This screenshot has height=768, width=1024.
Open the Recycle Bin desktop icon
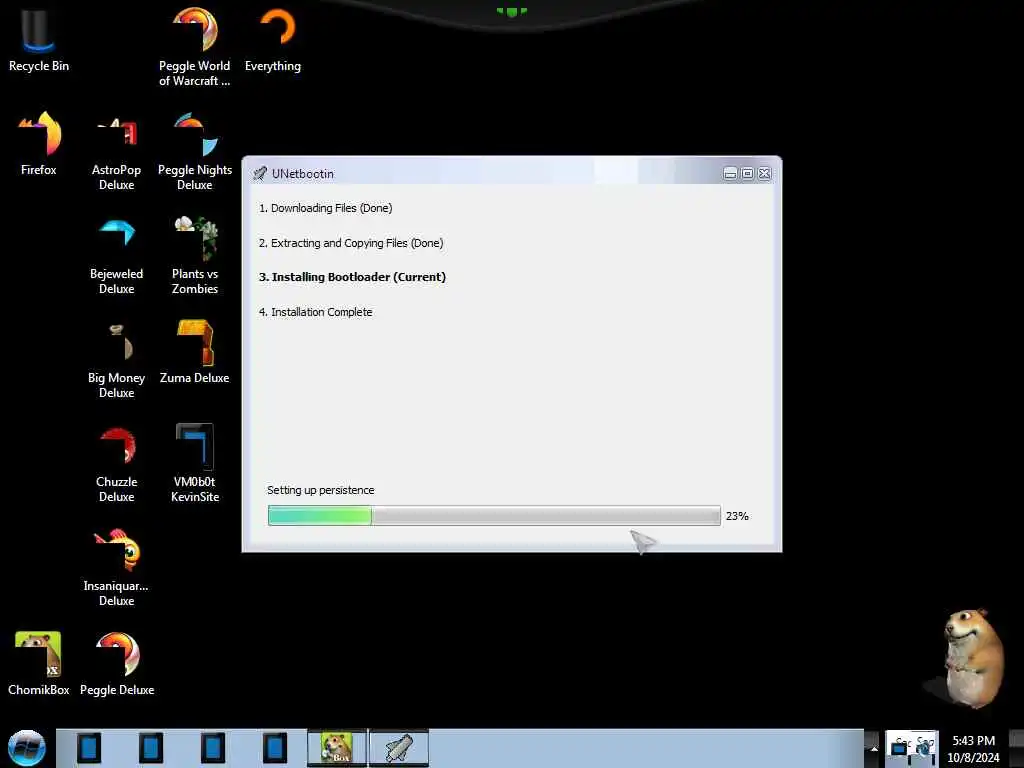tap(39, 39)
